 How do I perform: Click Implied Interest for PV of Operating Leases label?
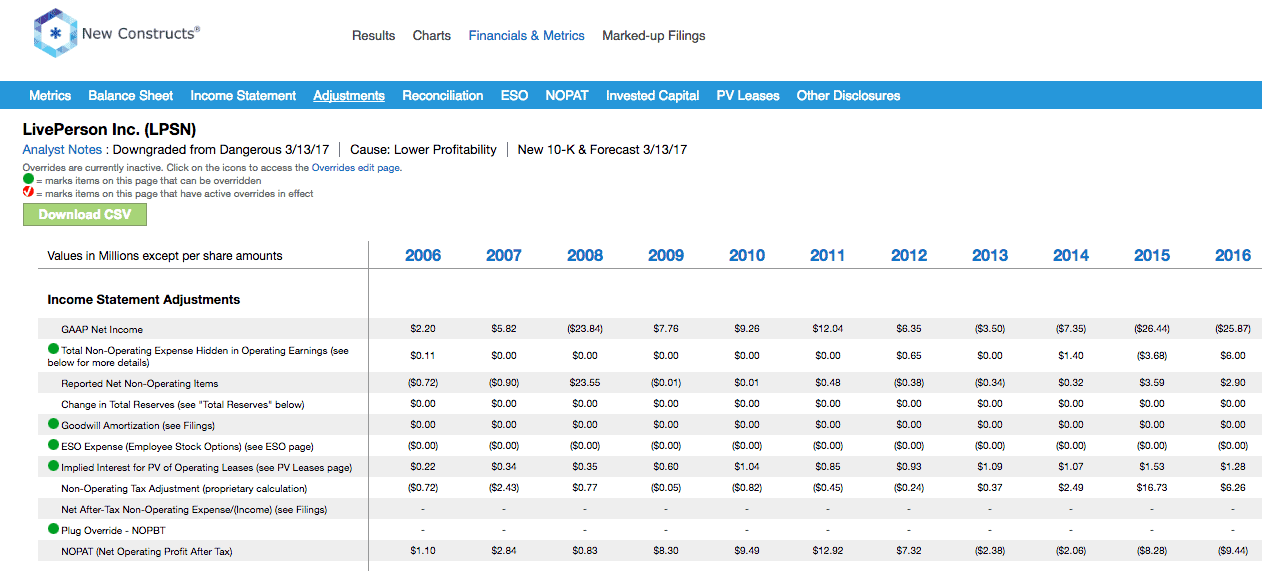[x=206, y=468]
